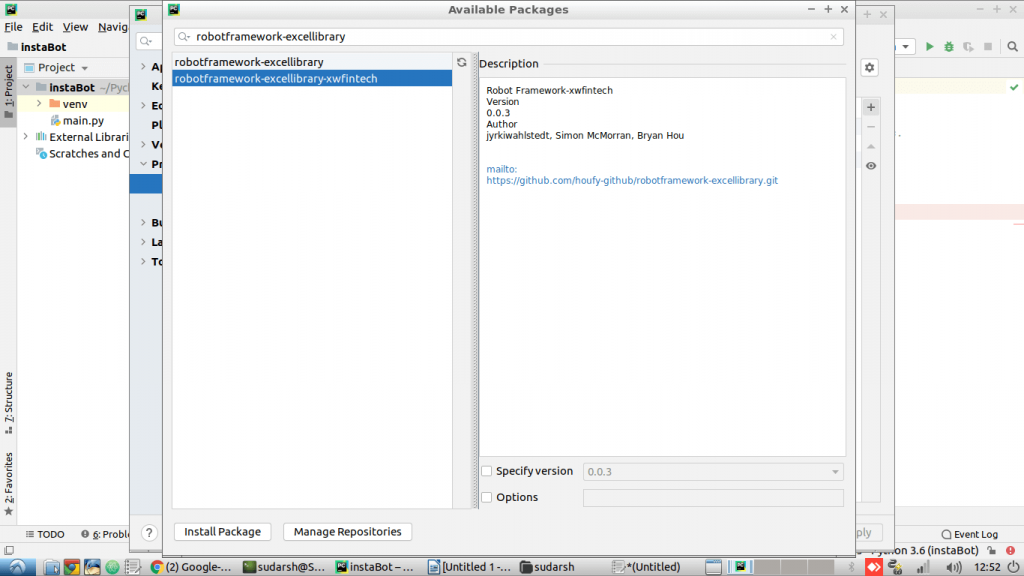The width and height of the screenshot is (1024, 576).
Task: Expand the venv folder in project tree
Action: (x=39, y=104)
